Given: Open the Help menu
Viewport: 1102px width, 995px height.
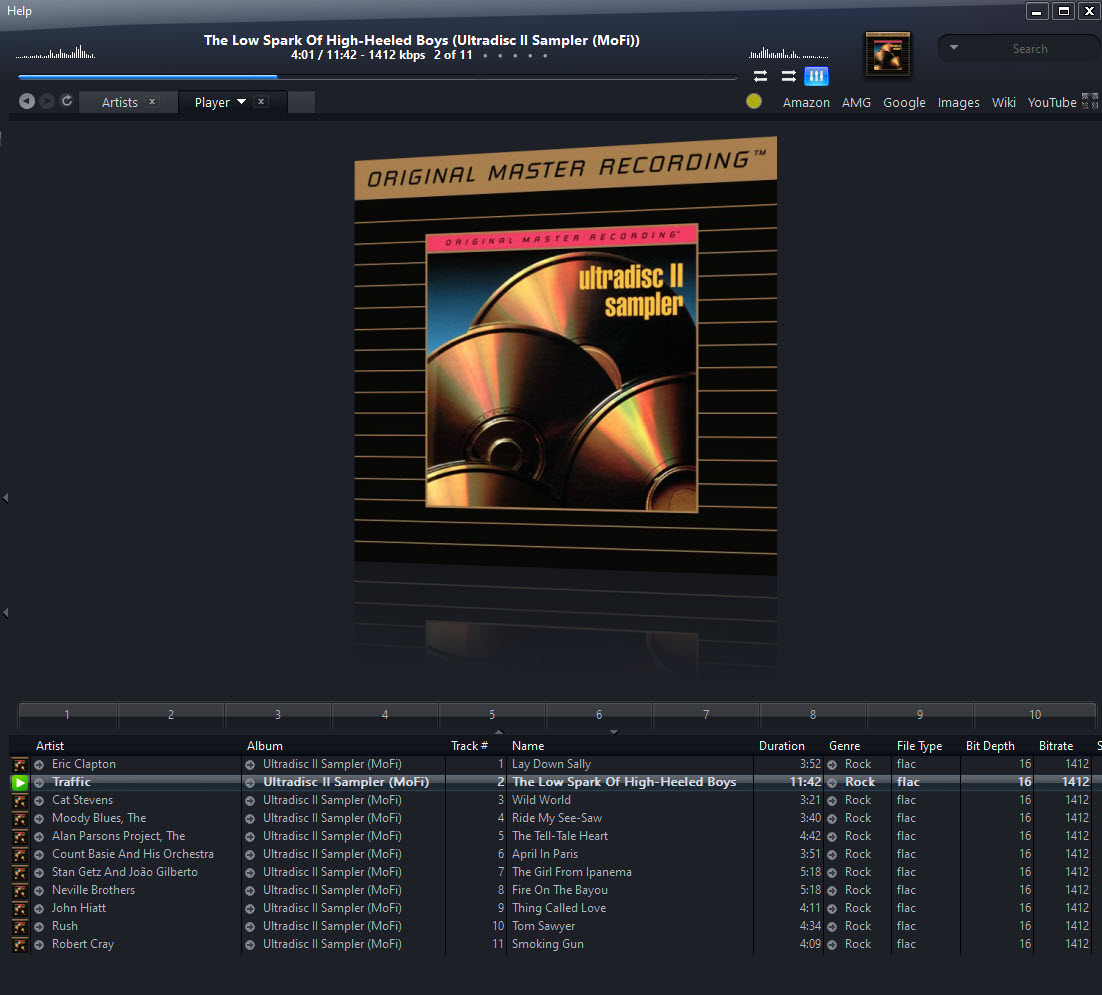Looking at the screenshot, I should pyautogui.click(x=19, y=11).
